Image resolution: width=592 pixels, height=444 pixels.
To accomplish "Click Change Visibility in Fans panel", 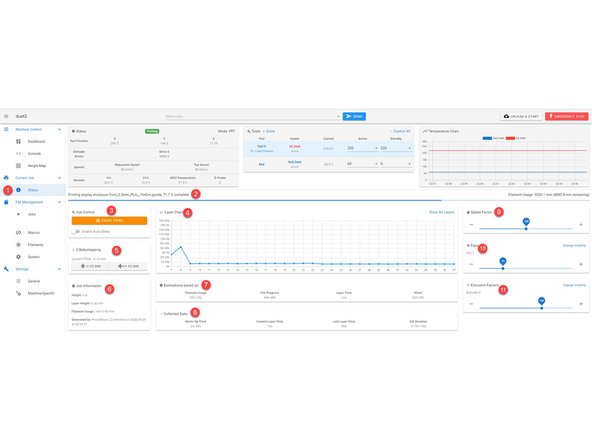I will (x=574, y=245).
